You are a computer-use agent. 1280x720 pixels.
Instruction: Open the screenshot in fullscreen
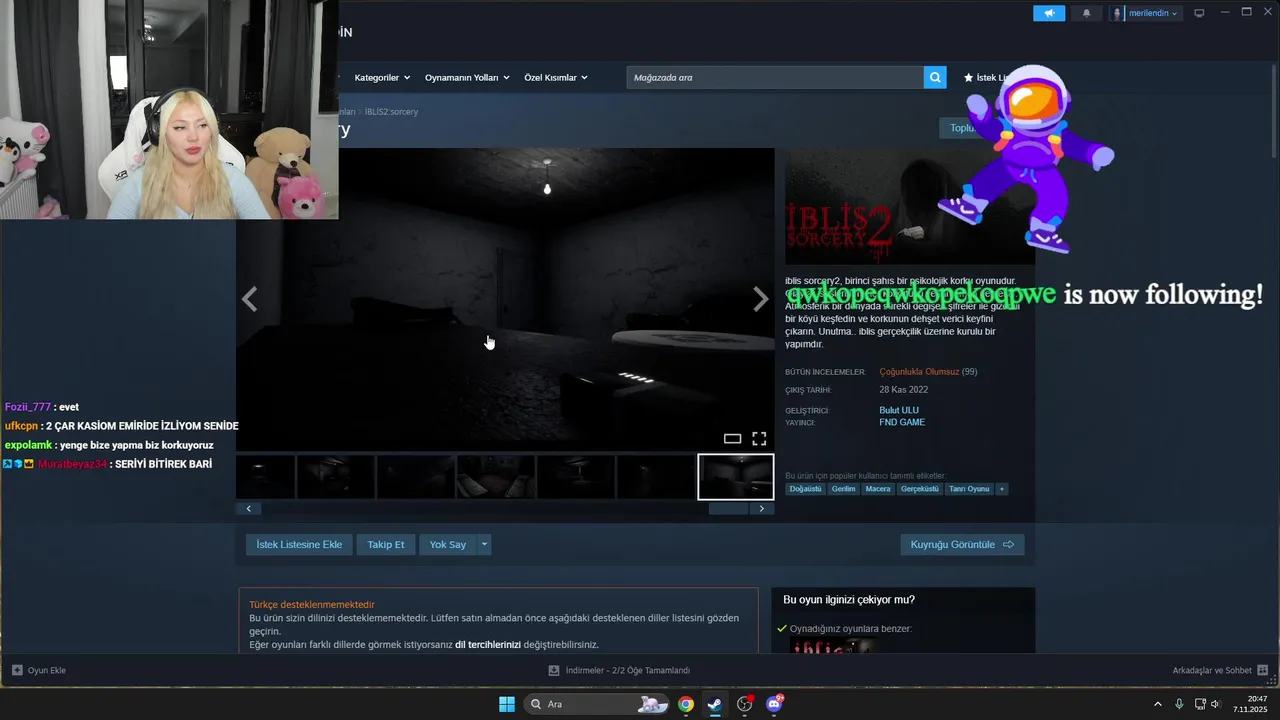point(759,438)
